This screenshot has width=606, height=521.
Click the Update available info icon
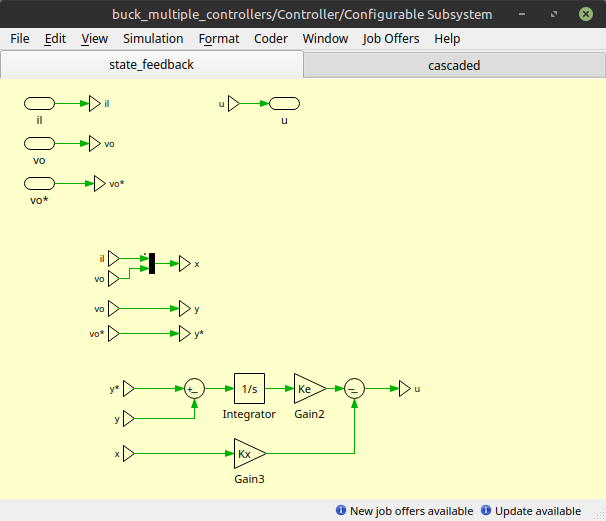pos(486,510)
